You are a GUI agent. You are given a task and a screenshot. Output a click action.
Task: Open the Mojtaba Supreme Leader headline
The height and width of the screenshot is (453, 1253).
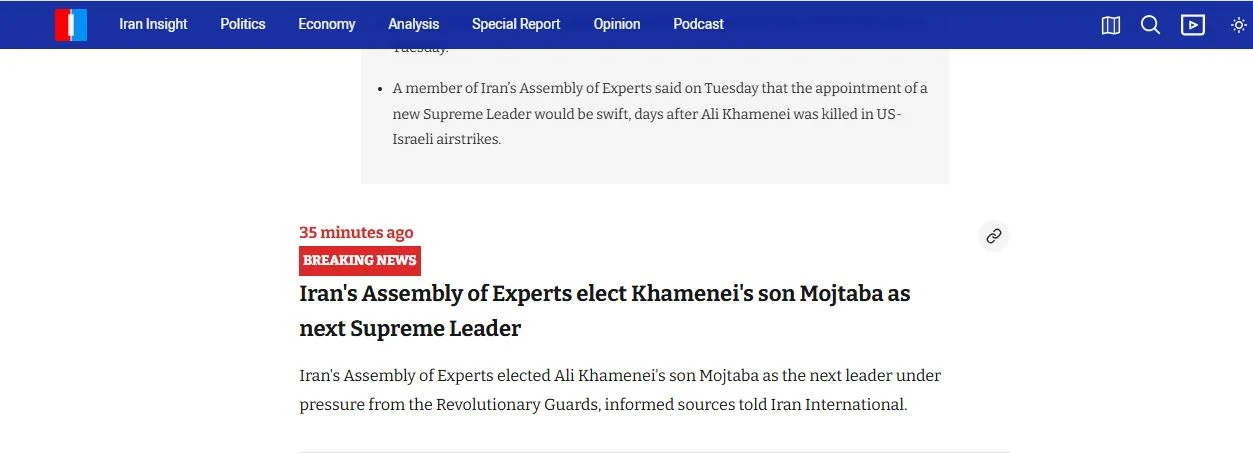(x=604, y=311)
